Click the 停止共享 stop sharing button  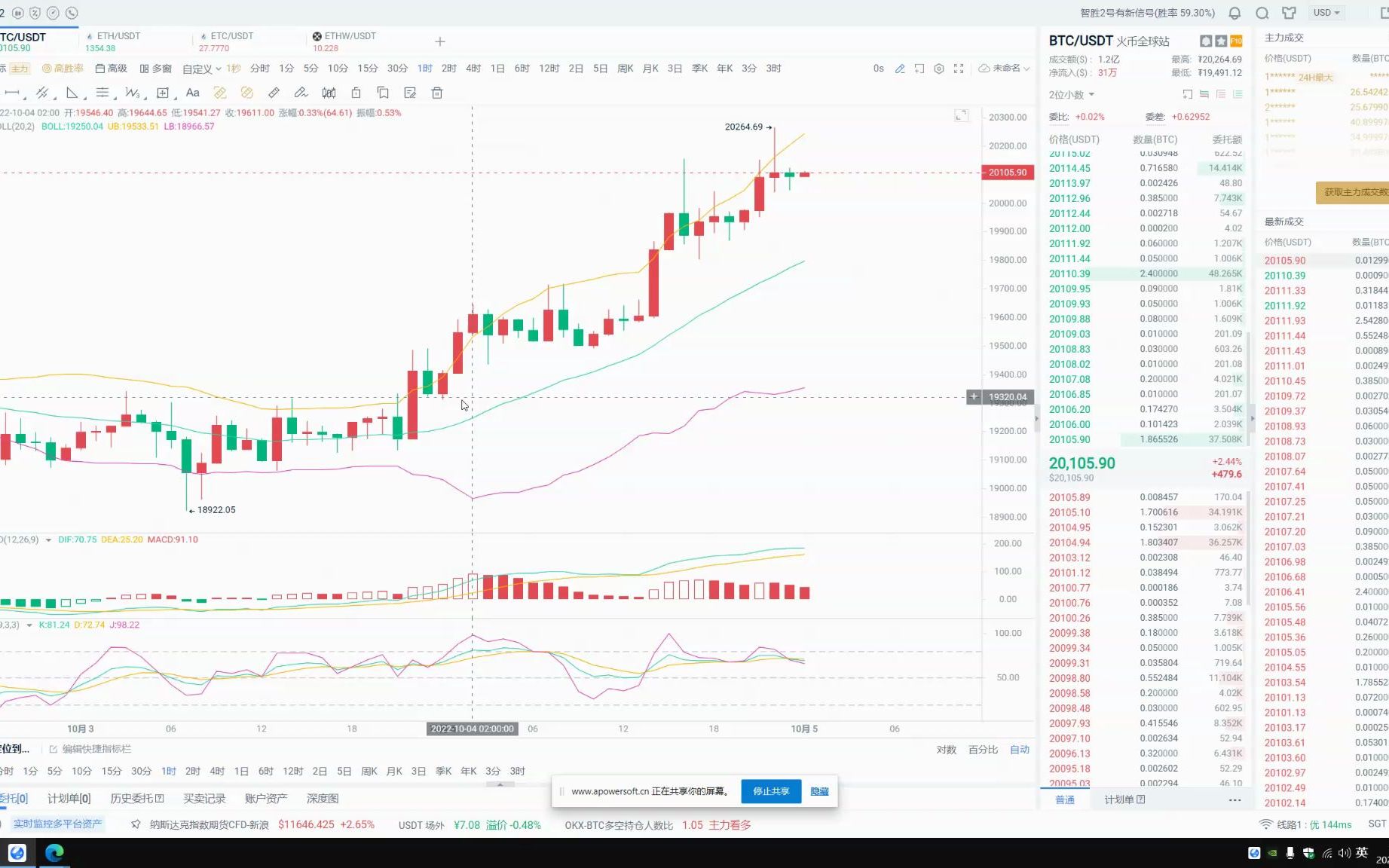coord(770,791)
